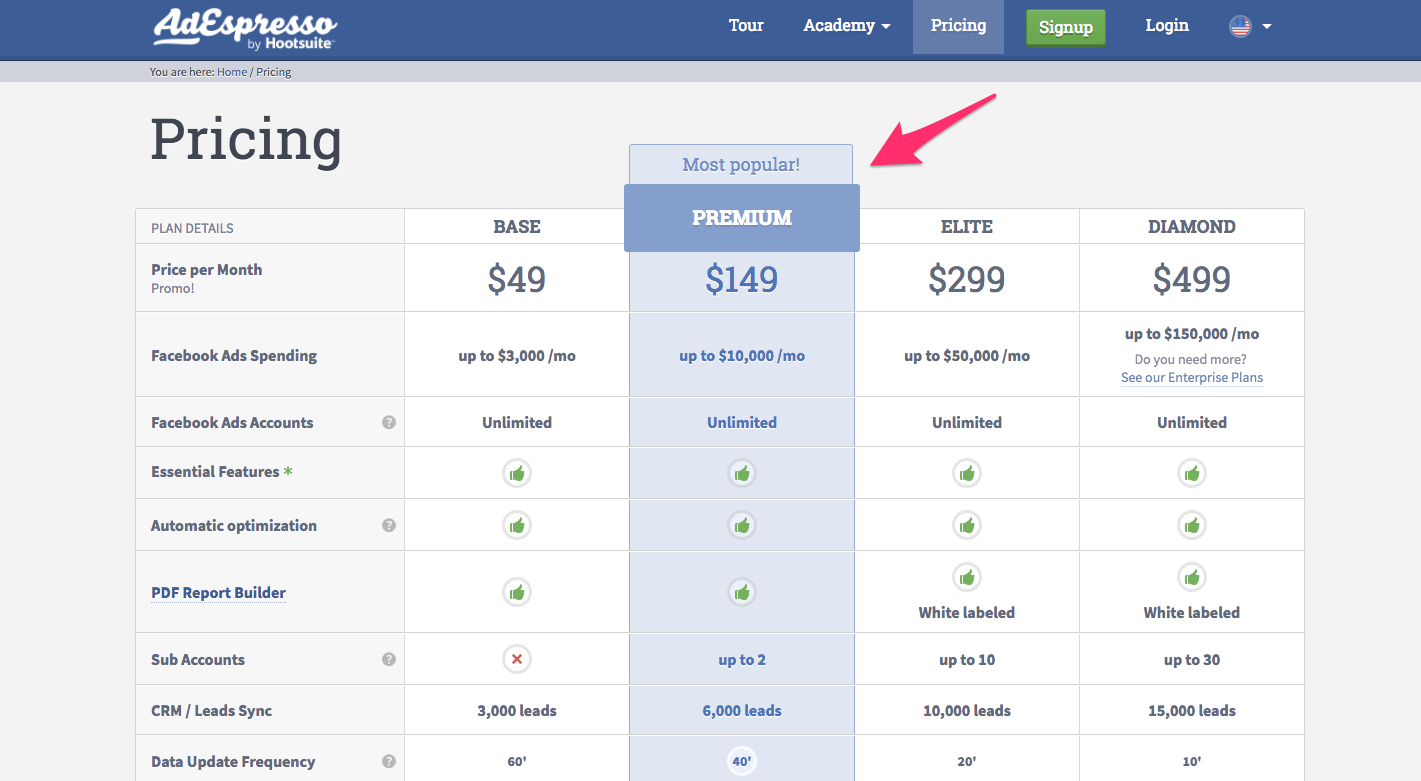
Task: Open the See our Enterprise Plans link
Action: tap(1191, 377)
